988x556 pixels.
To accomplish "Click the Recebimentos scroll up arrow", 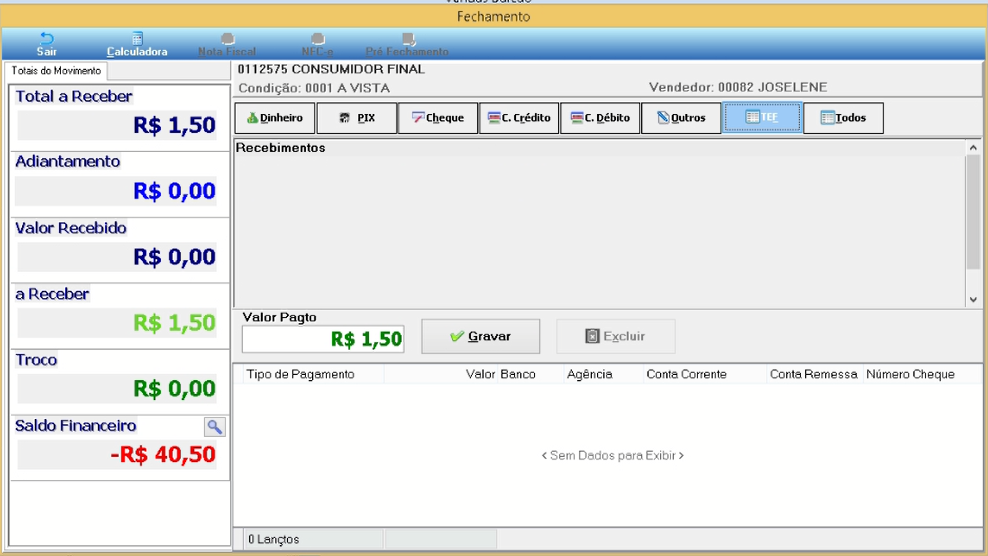I will 974,148.
